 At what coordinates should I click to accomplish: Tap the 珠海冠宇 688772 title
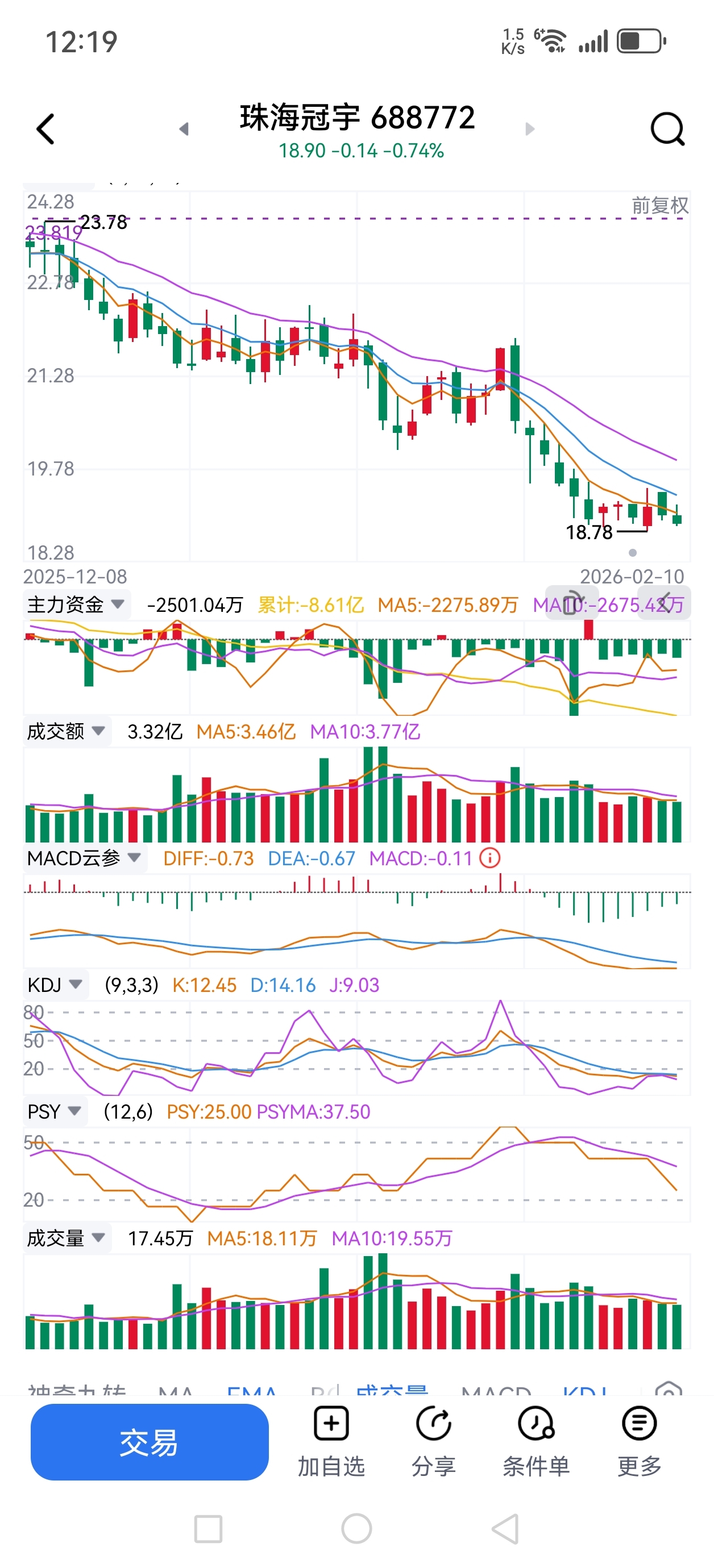(x=357, y=117)
